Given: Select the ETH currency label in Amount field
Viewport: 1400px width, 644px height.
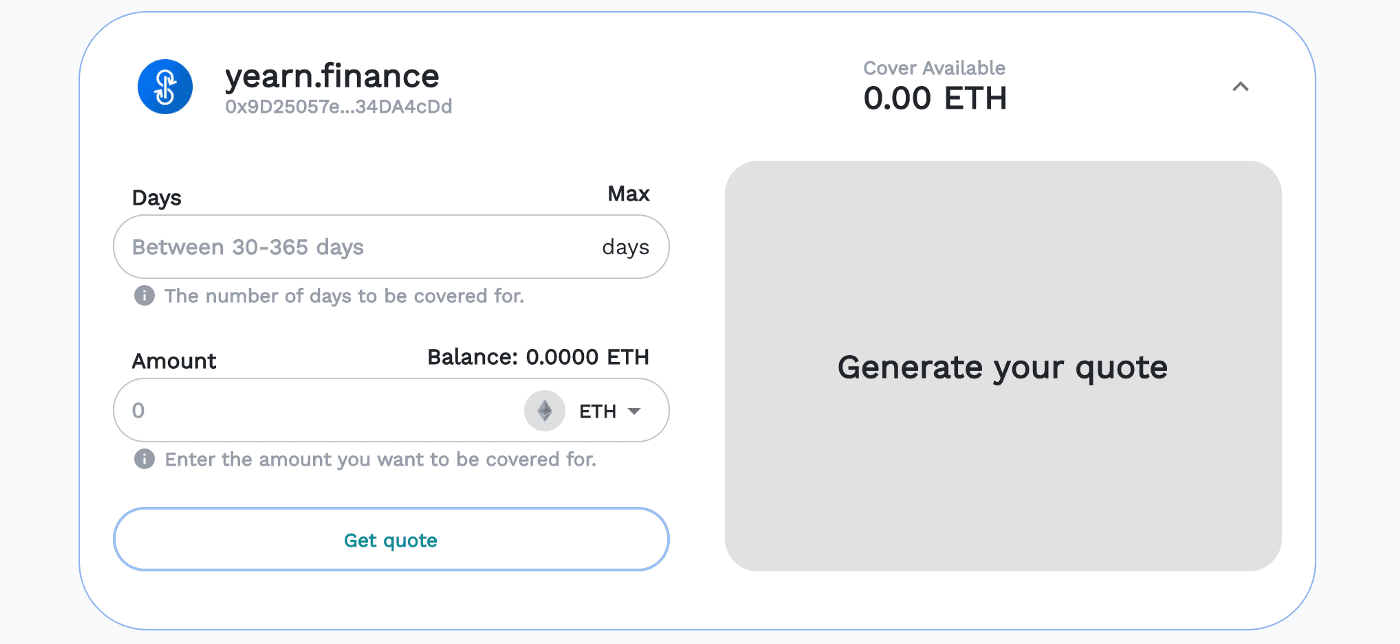Looking at the screenshot, I should point(598,411).
